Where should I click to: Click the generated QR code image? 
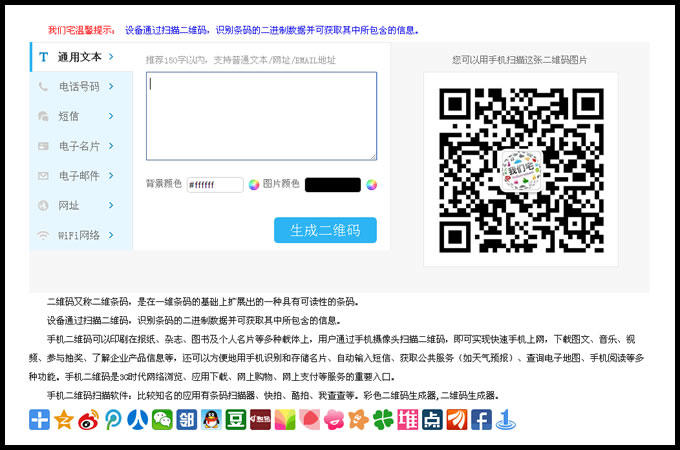click(x=521, y=170)
